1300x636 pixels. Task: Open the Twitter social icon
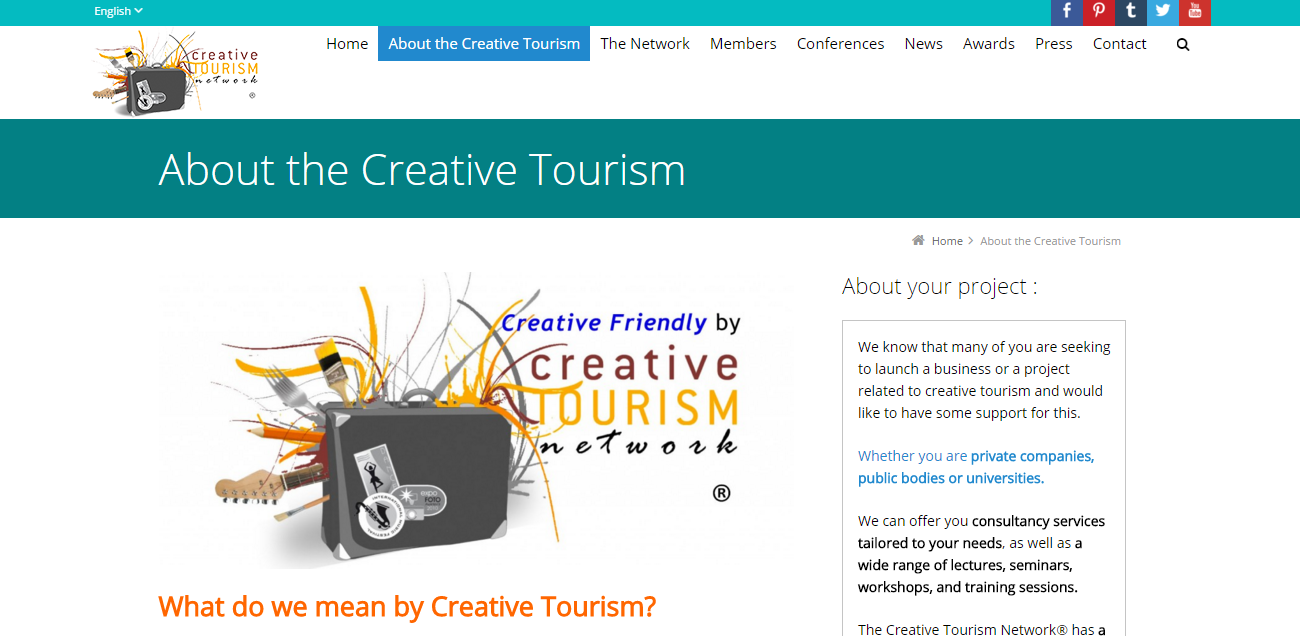click(1163, 12)
